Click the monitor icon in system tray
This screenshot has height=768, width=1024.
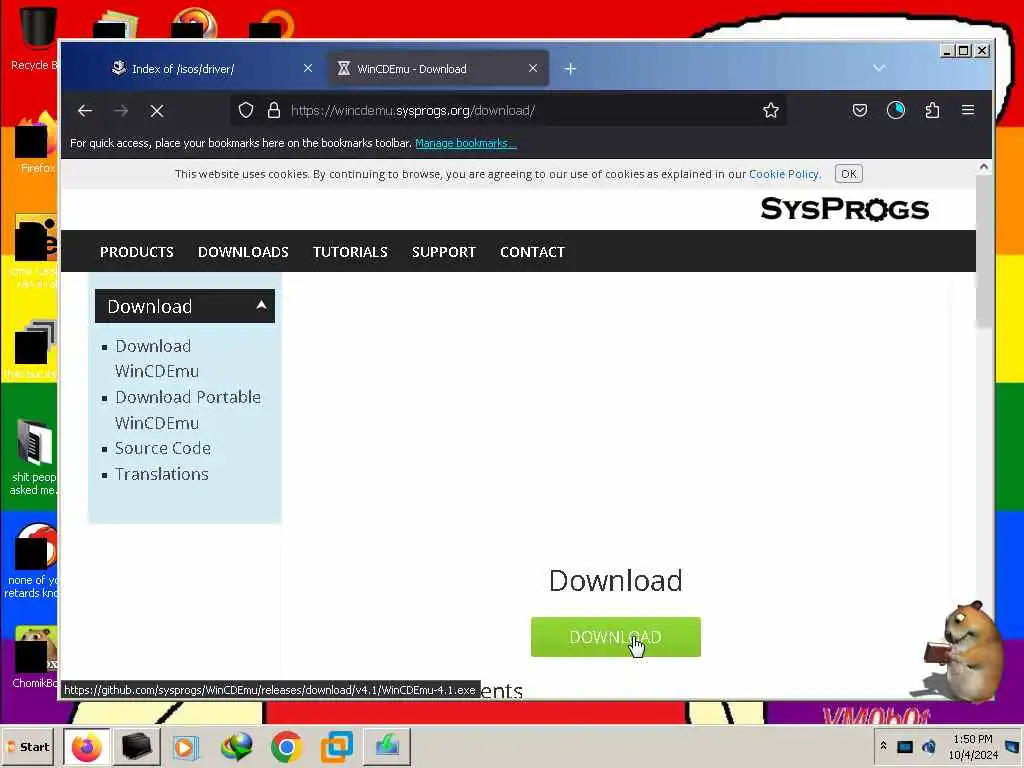tap(904, 747)
